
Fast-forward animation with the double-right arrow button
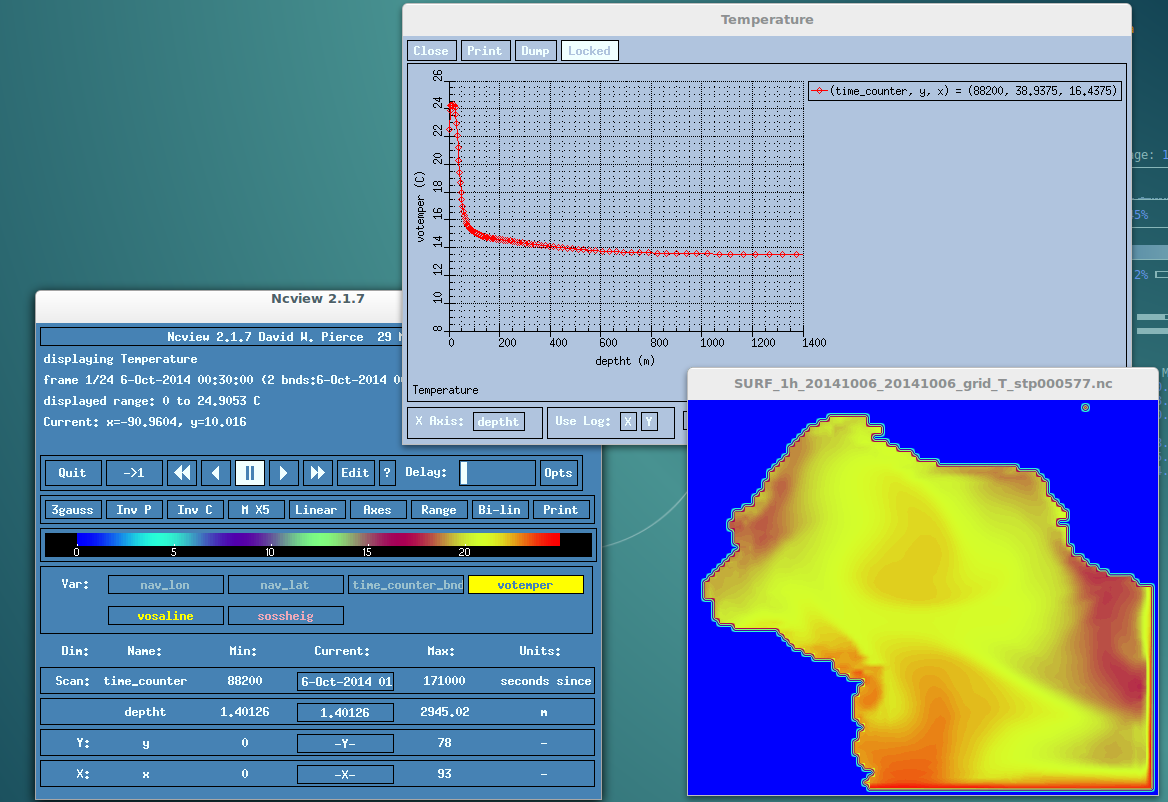tap(317, 473)
